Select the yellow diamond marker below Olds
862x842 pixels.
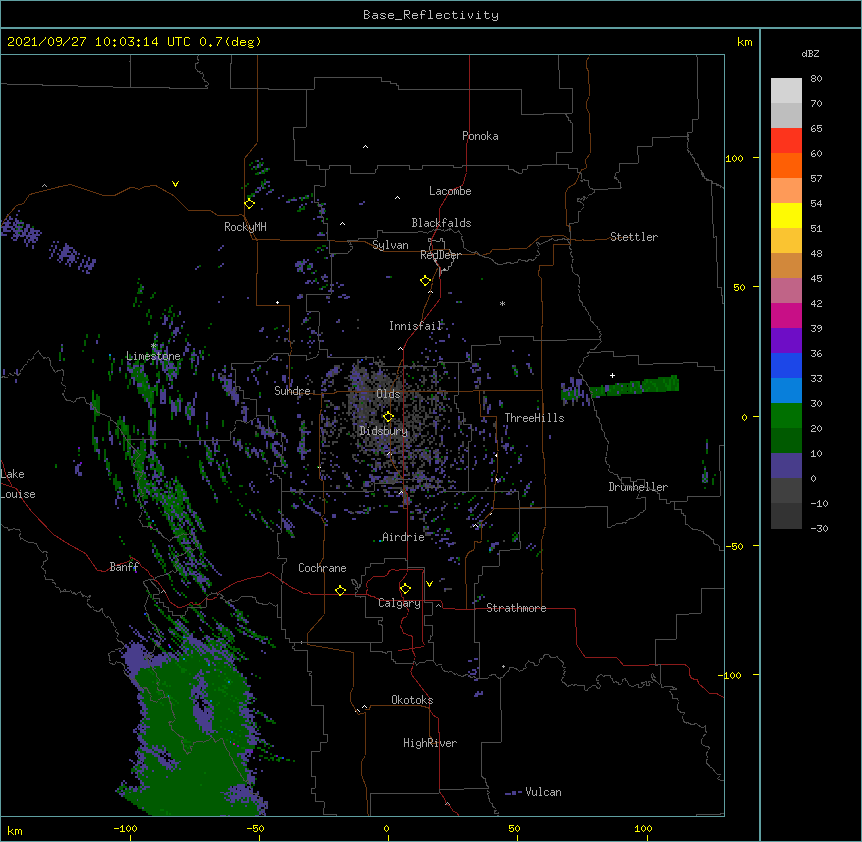tap(388, 417)
